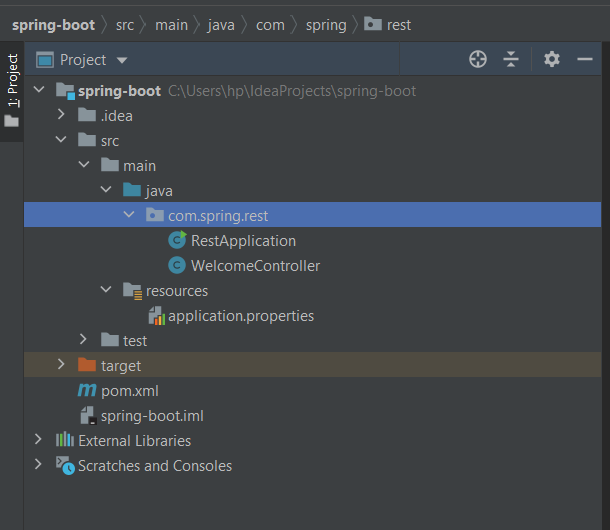Collapse the com.spring.rest package
Image resolution: width=610 pixels, height=530 pixels.
[x=128, y=214]
